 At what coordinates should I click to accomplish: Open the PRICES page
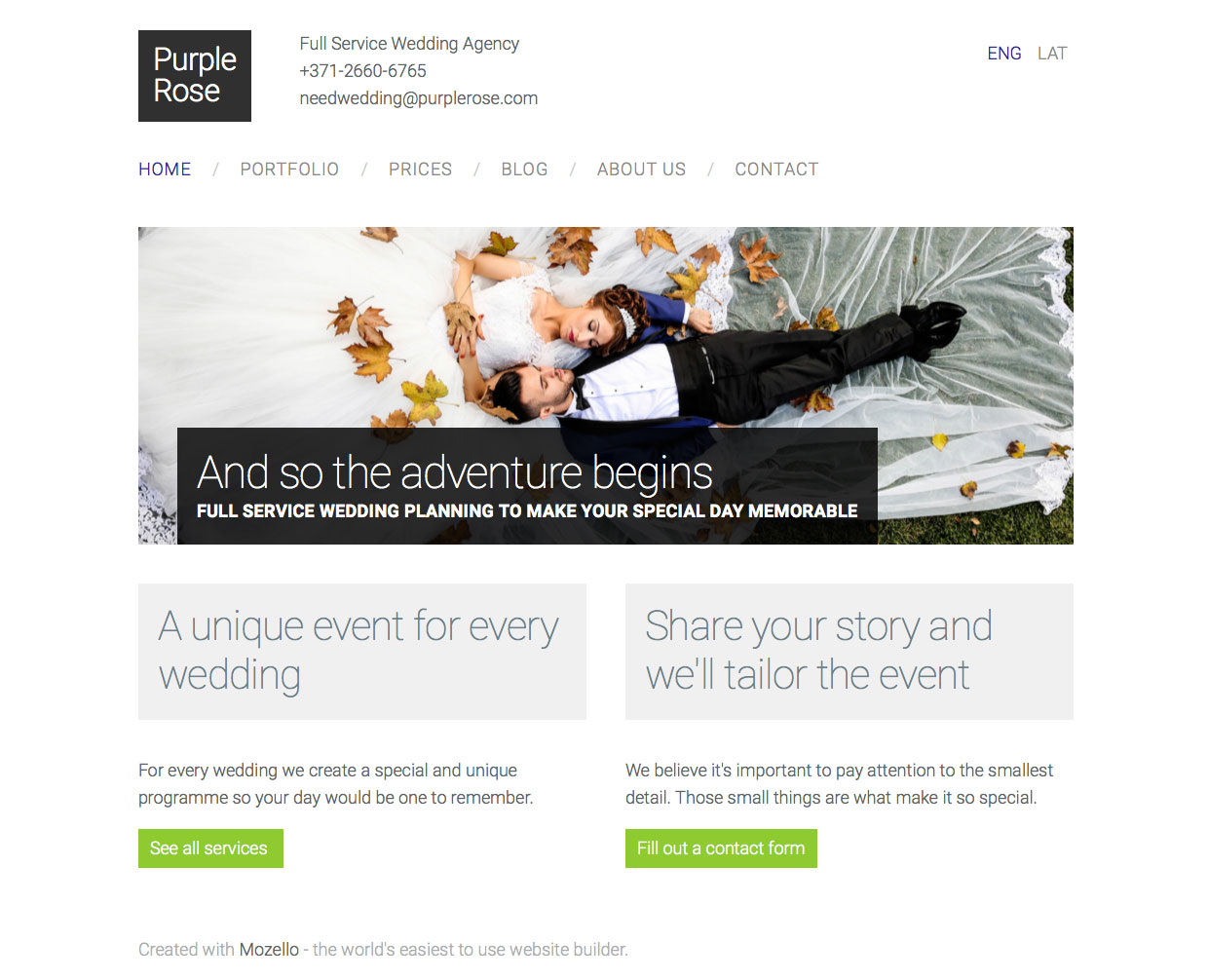pyautogui.click(x=420, y=170)
